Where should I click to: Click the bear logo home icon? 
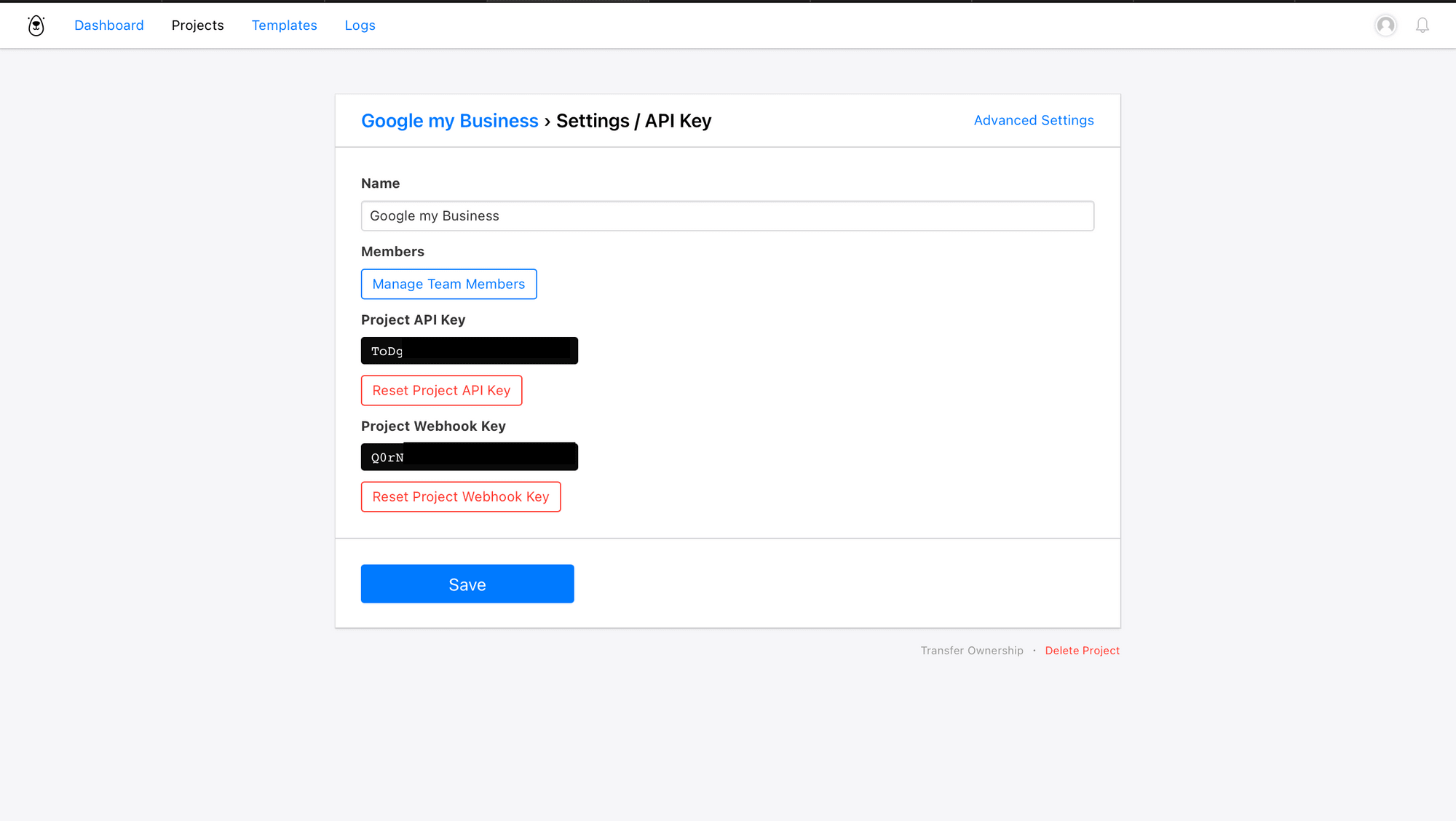[36, 25]
